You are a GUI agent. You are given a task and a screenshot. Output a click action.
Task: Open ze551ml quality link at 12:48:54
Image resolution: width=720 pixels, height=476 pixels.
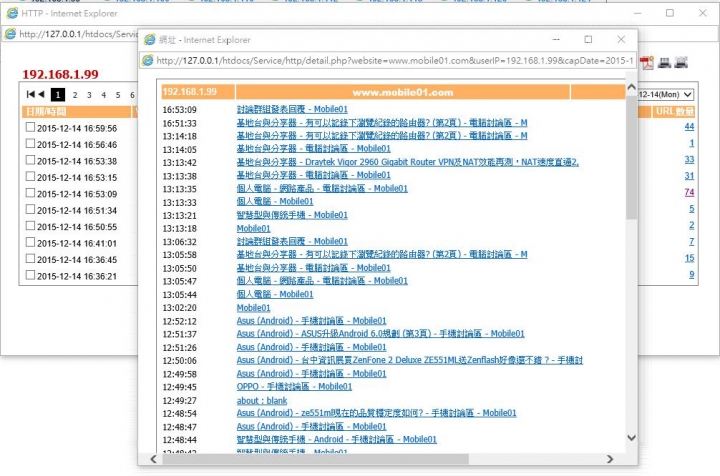pyautogui.click(x=376, y=413)
